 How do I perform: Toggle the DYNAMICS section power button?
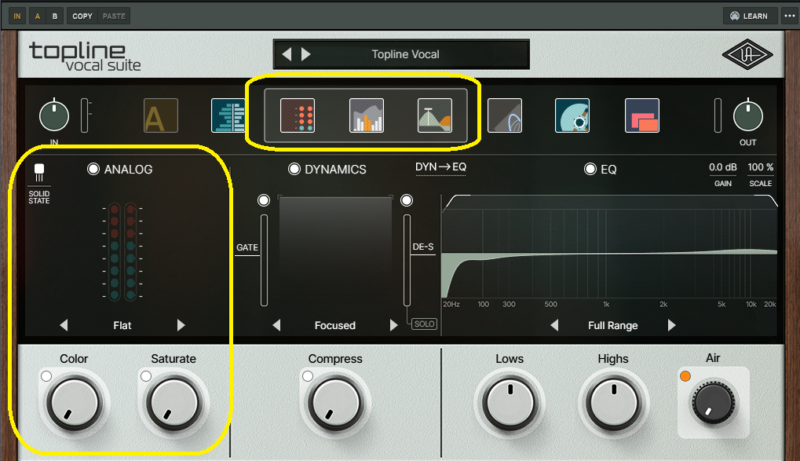tap(295, 169)
